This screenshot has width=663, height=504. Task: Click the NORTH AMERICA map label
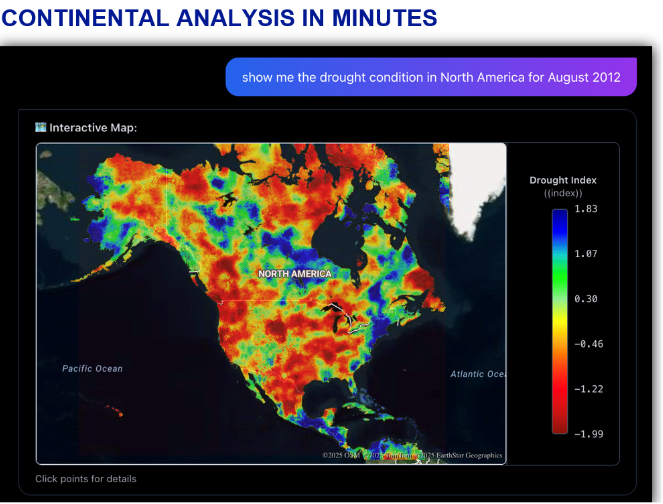(x=295, y=274)
